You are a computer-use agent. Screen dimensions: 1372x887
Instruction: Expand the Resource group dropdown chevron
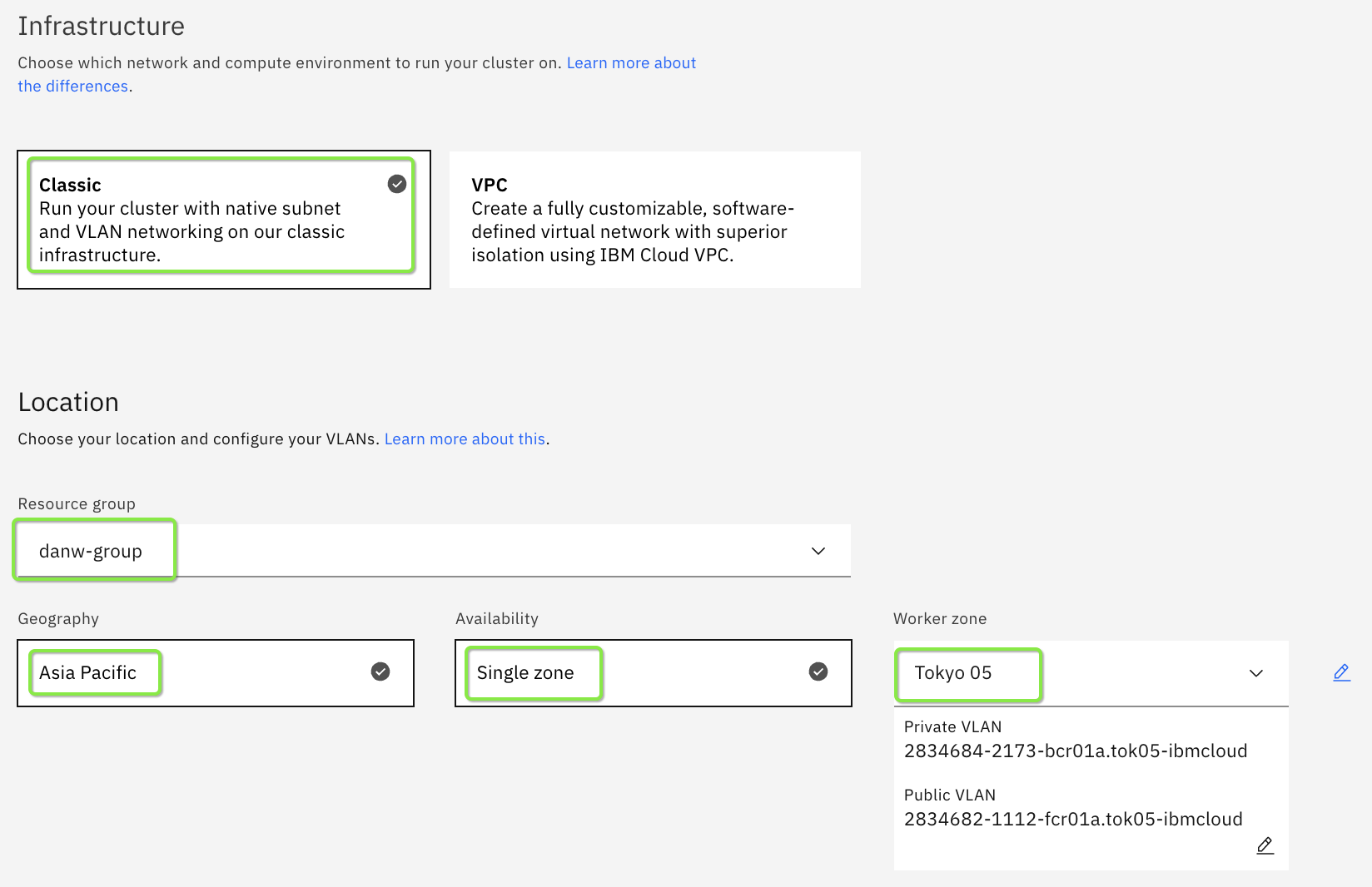[818, 551]
